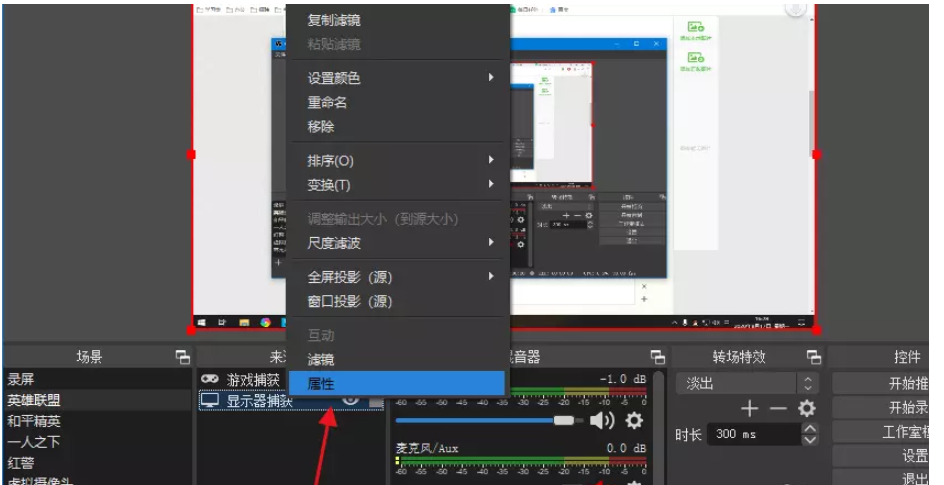Viewport: 944px width, 485px height.
Task: Toggle visibility eye of 显示器捕获
Action: (x=350, y=400)
